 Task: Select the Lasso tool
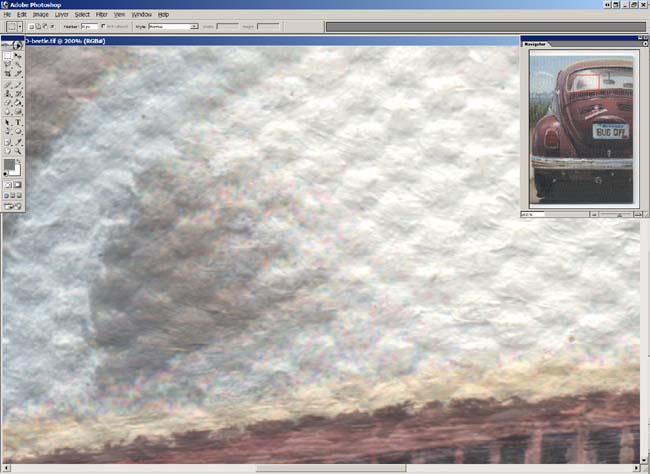click(7, 65)
